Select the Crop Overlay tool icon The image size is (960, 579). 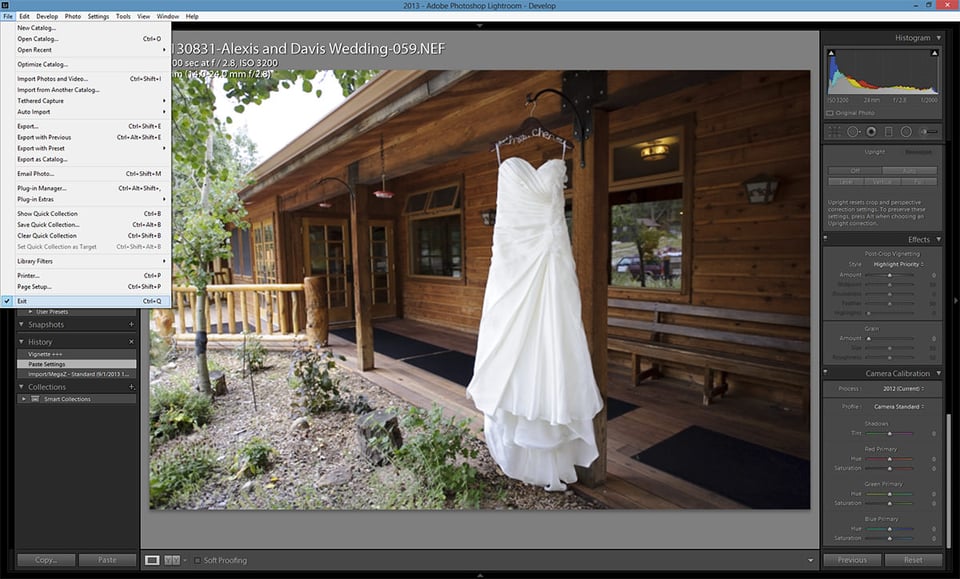[x=834, y=132]
